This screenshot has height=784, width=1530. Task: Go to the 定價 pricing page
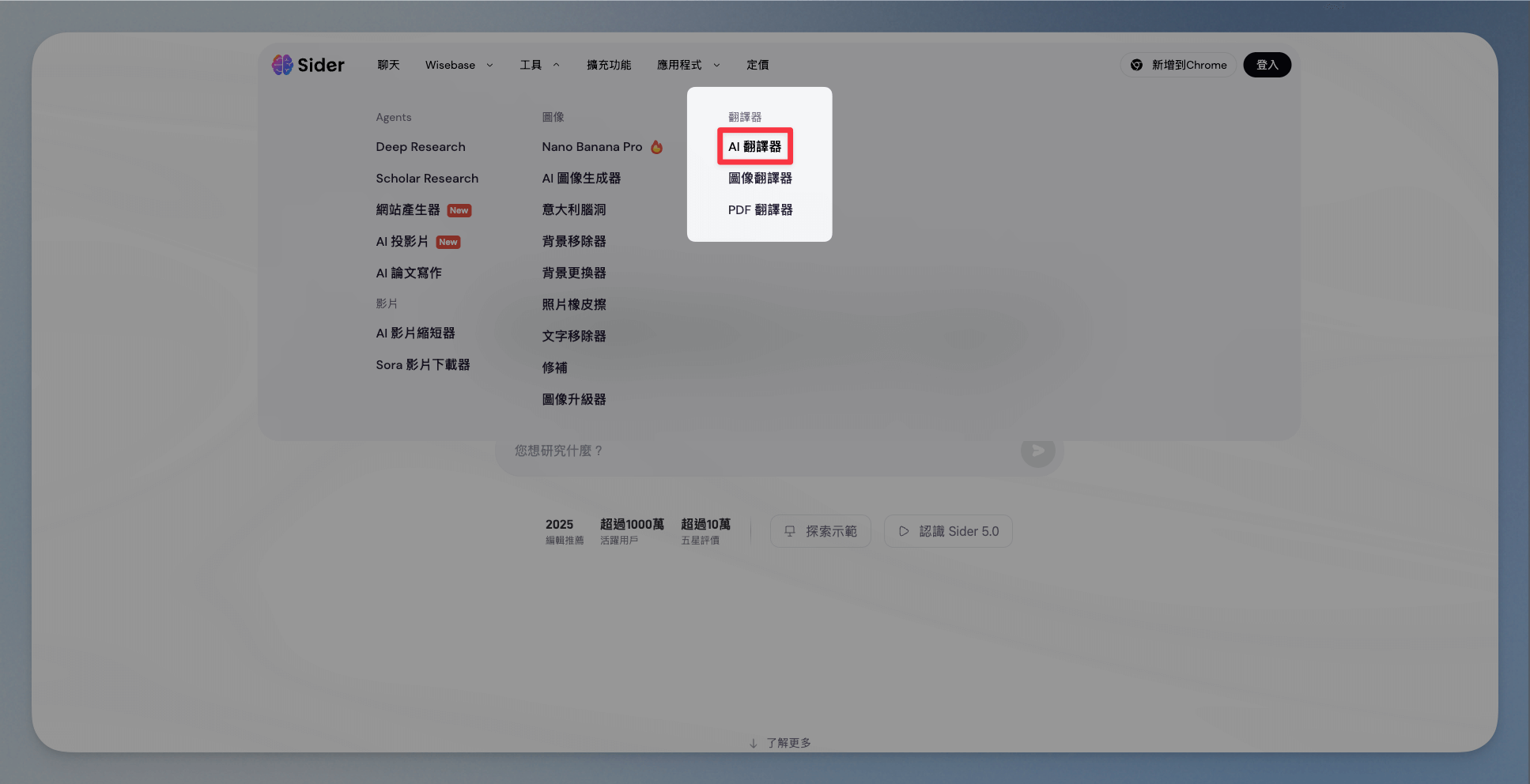[x=757, y=65]
